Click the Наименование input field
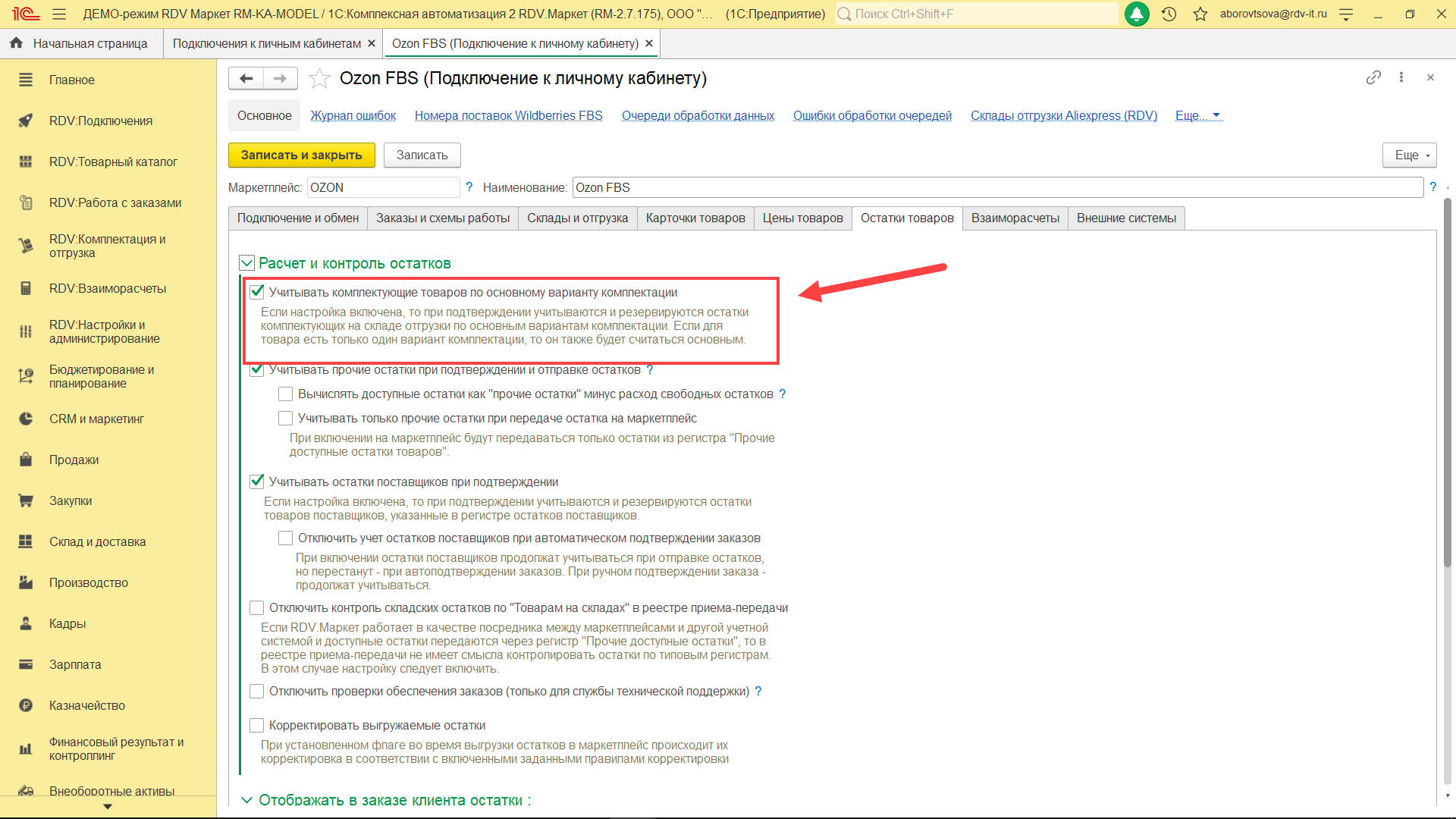 pos(996,187)
